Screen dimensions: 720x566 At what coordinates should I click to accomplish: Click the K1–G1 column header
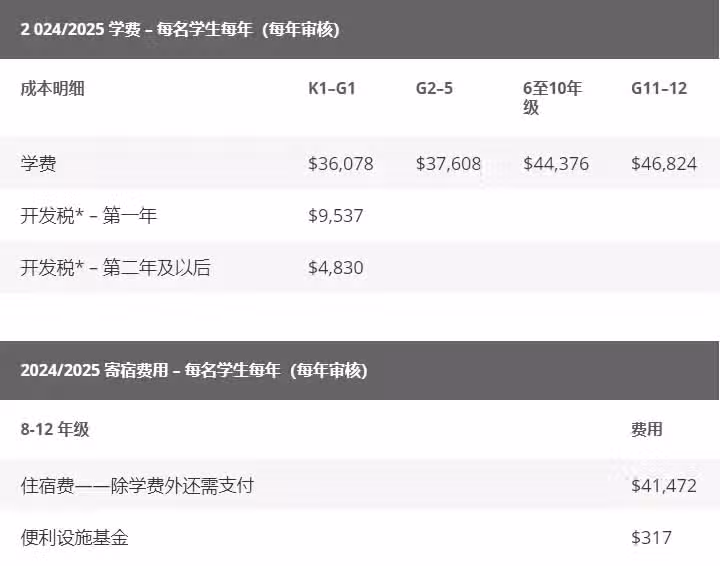(x=332, y=88)
